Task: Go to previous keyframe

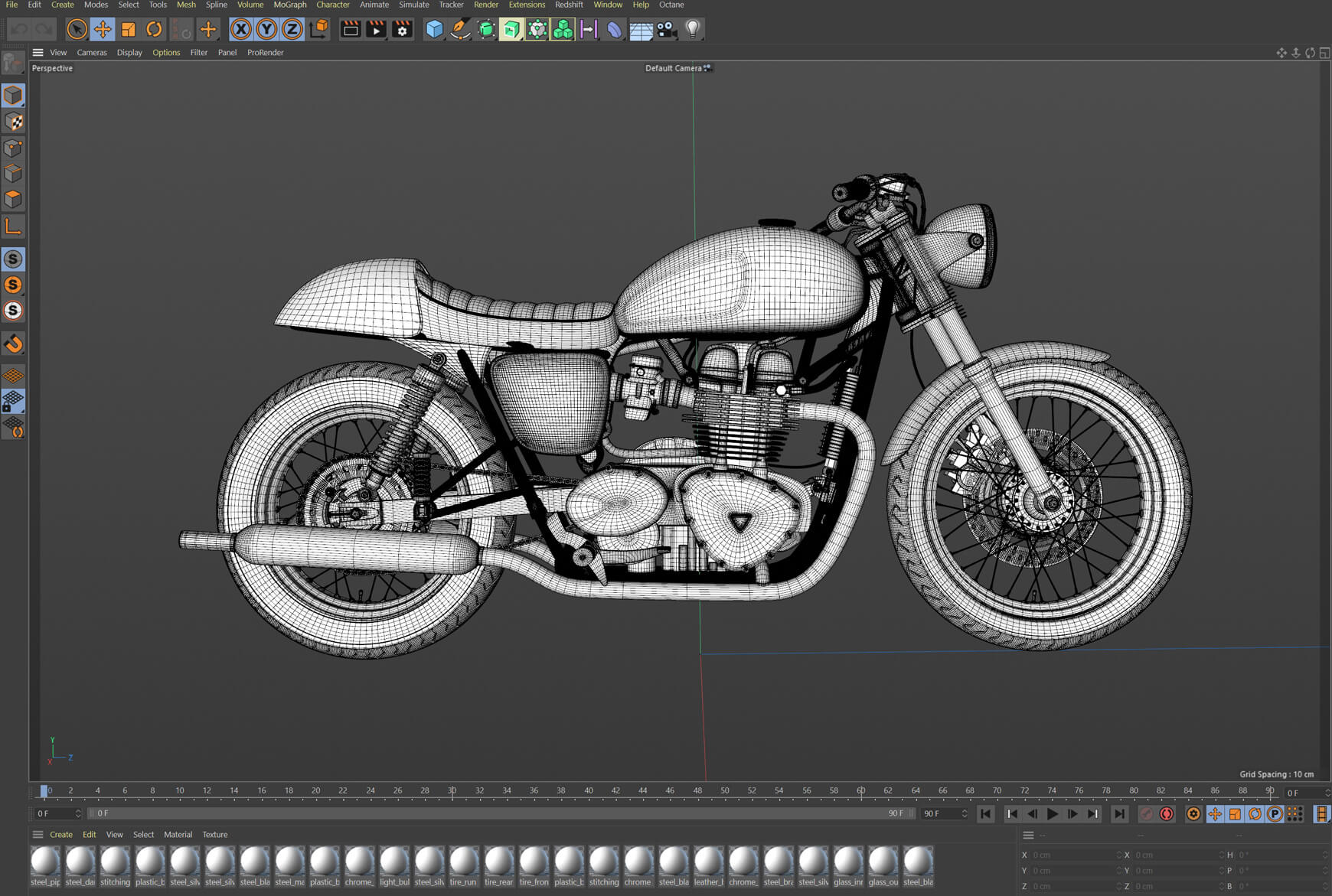Action: click(1012, 813)
